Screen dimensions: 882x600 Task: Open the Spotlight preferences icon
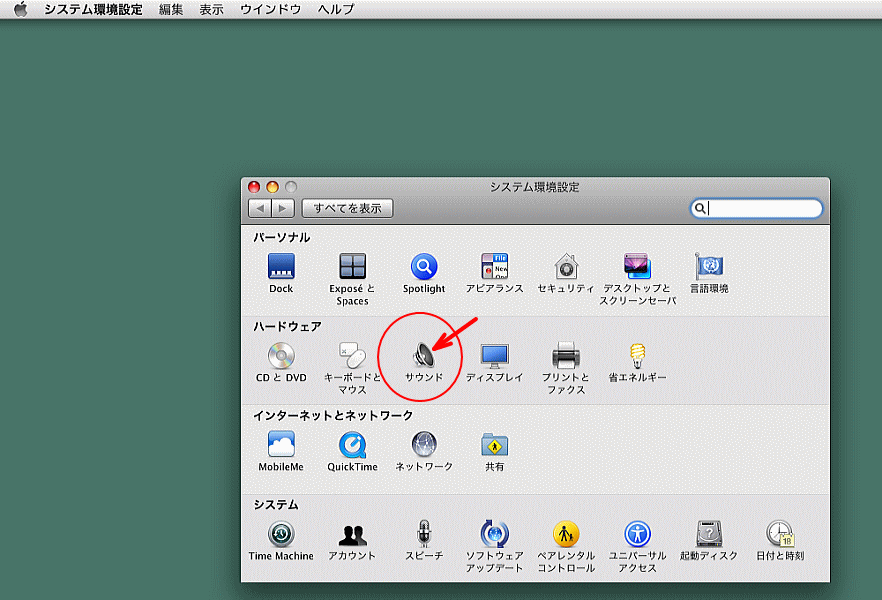tap(424, 267)
